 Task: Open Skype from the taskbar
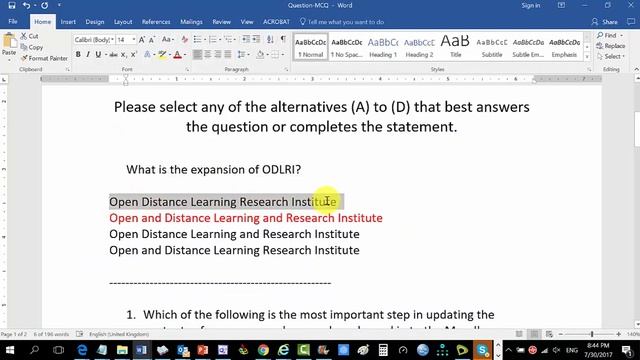482,350
